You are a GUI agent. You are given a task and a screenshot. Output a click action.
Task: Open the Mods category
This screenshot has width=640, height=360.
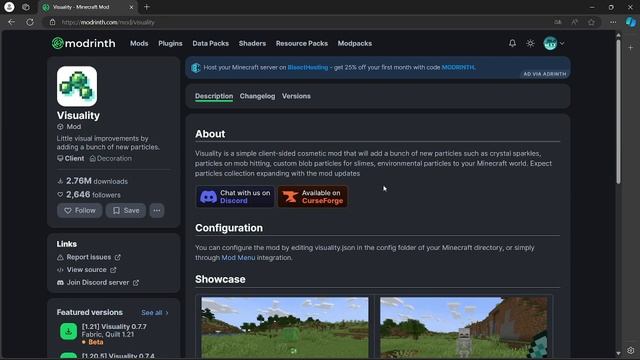tap(139, 43)
